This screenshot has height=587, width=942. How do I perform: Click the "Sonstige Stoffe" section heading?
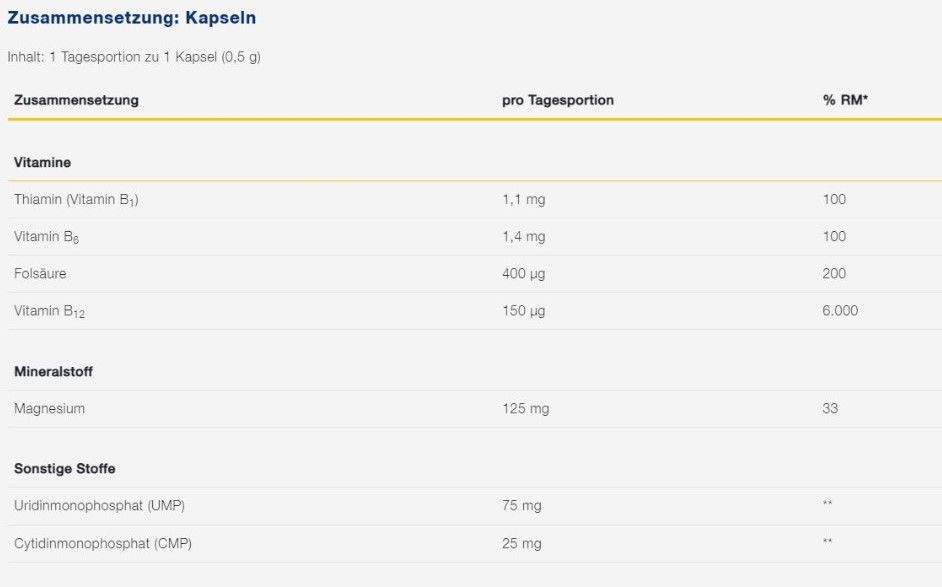[64, 468]
